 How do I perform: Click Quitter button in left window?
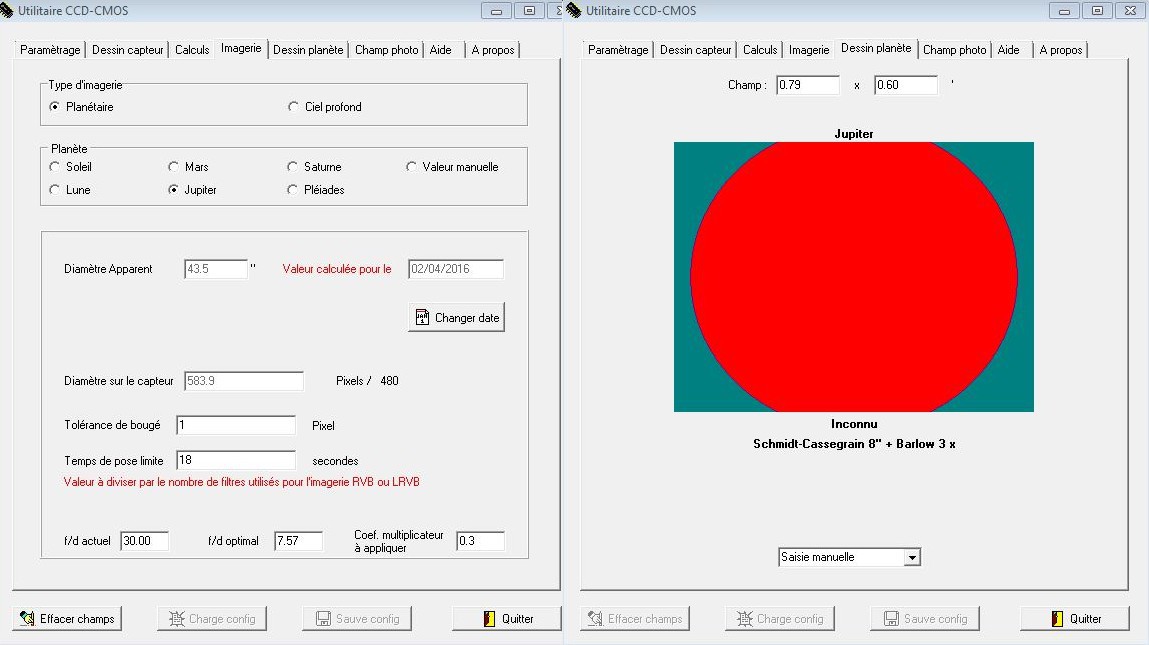click(506, 619)
